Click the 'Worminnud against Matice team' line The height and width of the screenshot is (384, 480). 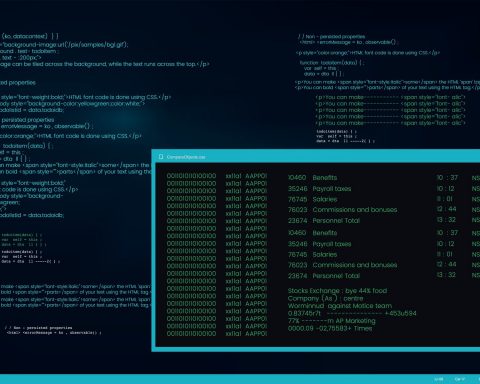click(340, 306)
